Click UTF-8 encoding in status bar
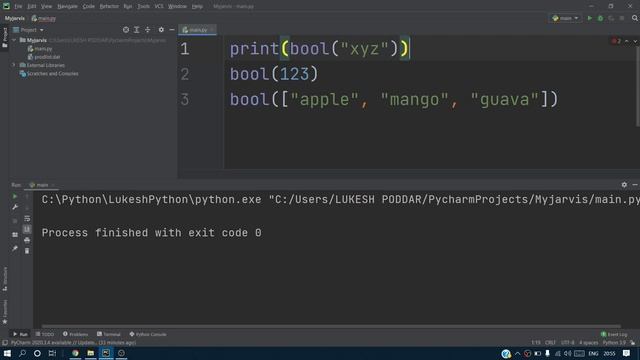Image resolution: width=640 pixels, height=360 pixels. click(x=567, y=342)
